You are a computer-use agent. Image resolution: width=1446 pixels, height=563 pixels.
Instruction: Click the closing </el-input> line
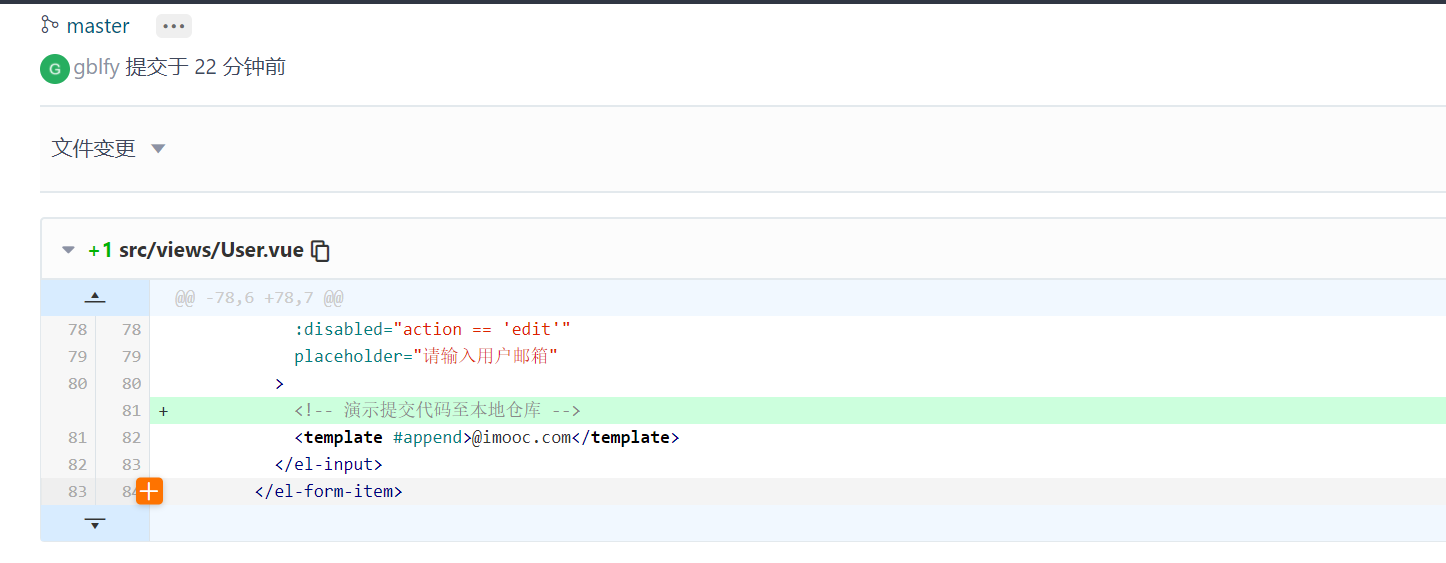[329, 464]
